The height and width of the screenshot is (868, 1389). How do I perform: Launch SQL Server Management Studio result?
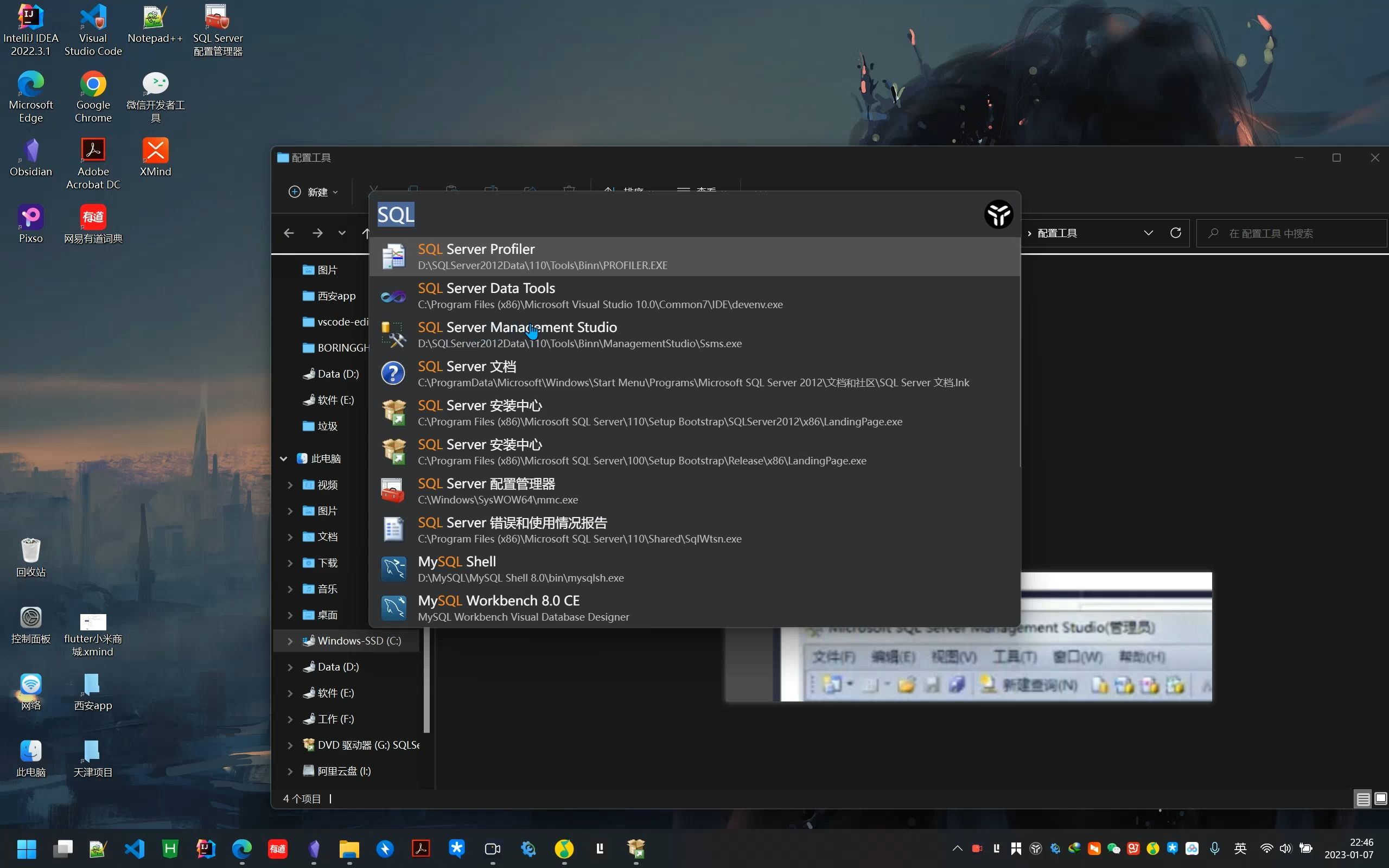[694, 335]
